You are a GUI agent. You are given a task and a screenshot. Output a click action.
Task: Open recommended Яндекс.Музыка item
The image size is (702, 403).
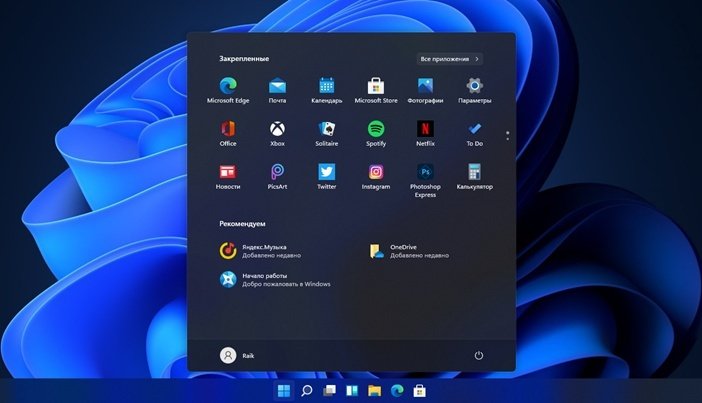point(260,251)
